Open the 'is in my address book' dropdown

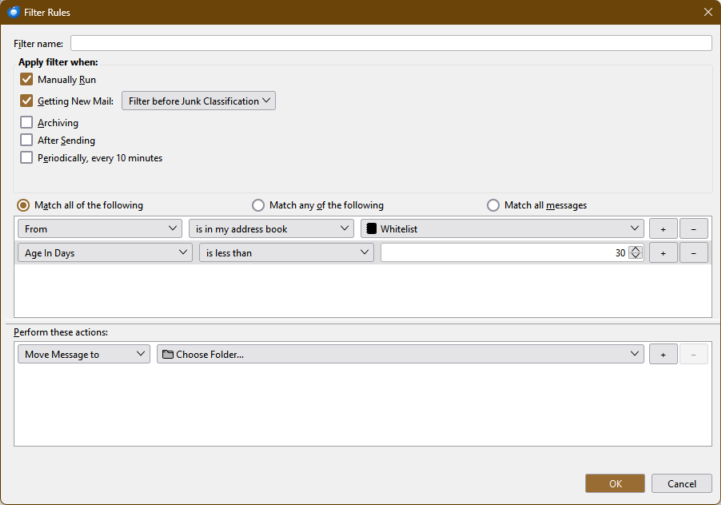(x=271, y=229)
